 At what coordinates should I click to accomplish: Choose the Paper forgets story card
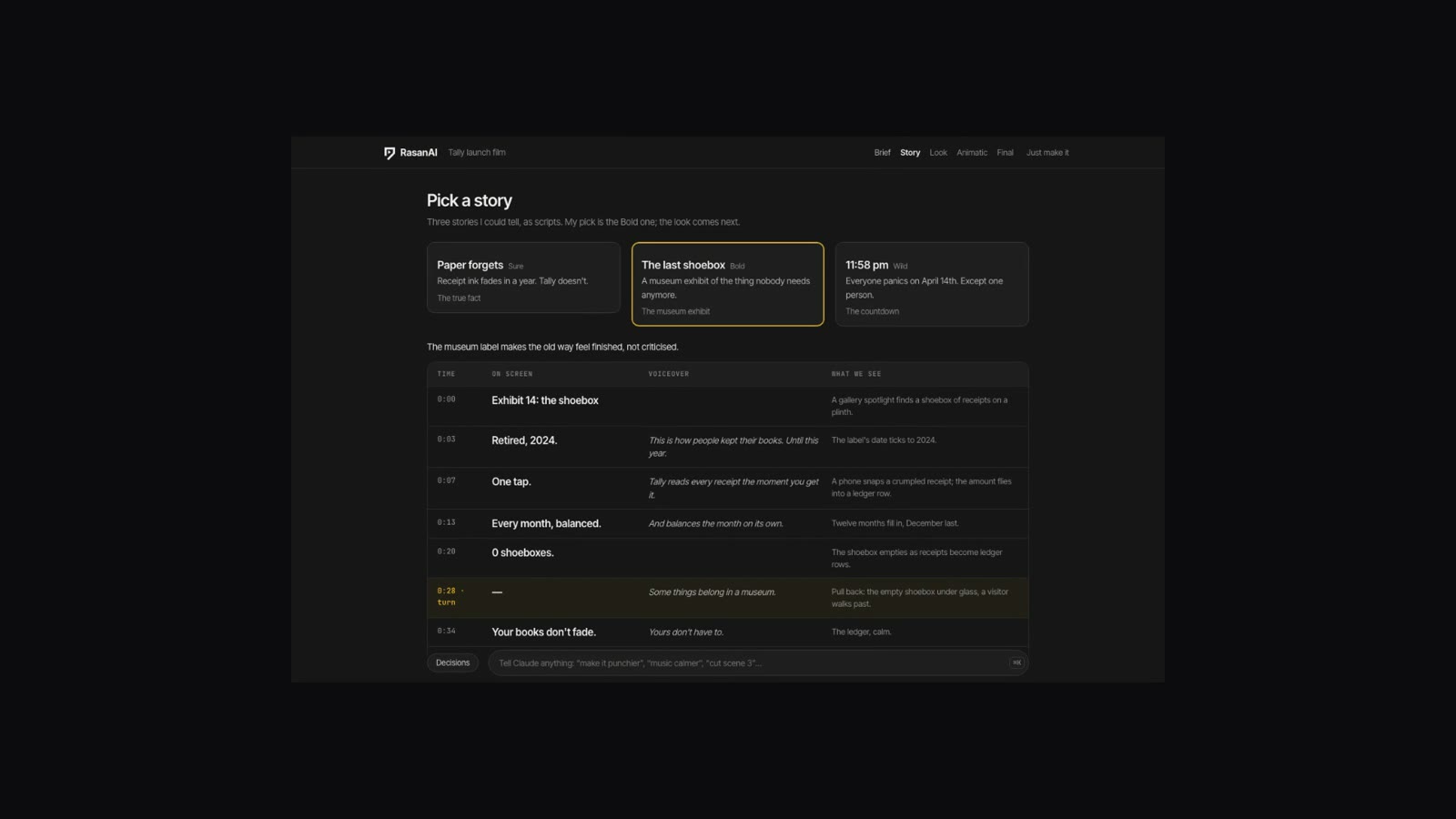523,278
